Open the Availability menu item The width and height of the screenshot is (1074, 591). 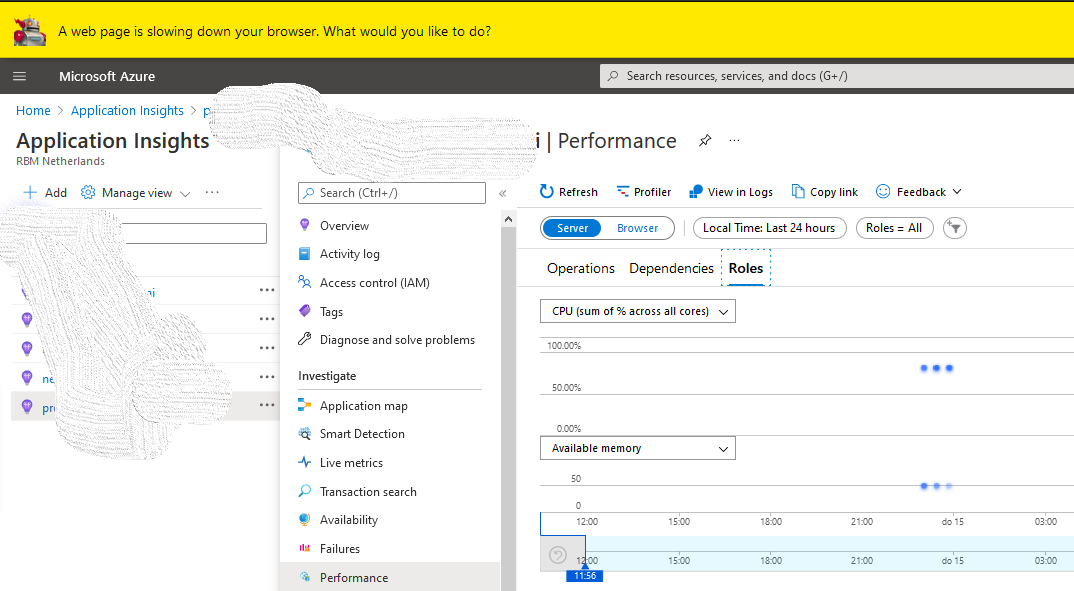[349, 520]
